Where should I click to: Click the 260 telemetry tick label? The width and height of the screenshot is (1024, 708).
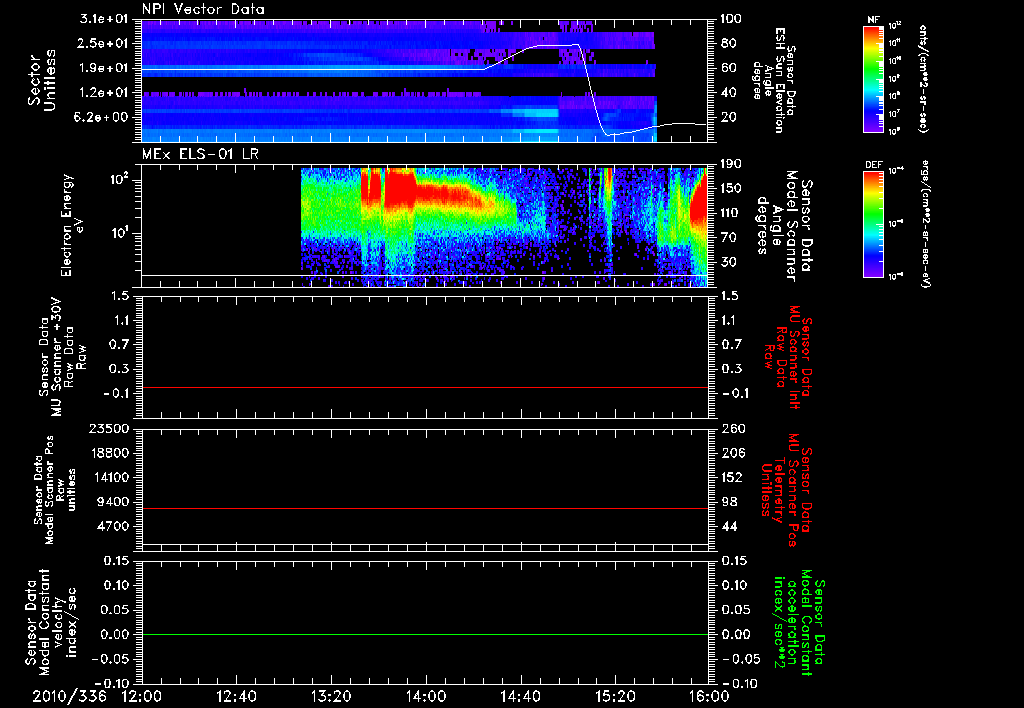pos(732,428)
